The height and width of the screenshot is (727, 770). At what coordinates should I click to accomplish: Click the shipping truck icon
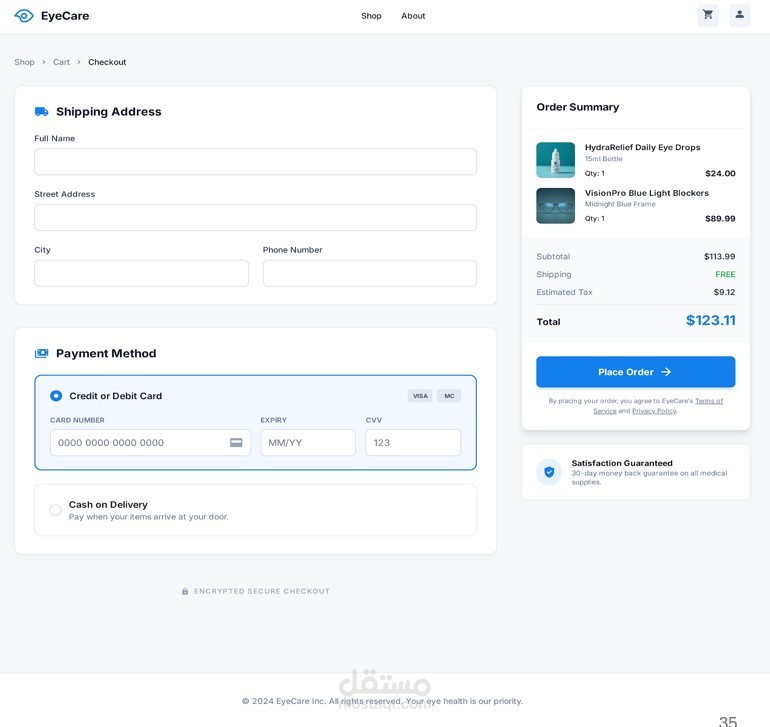[x=41, y=112]
